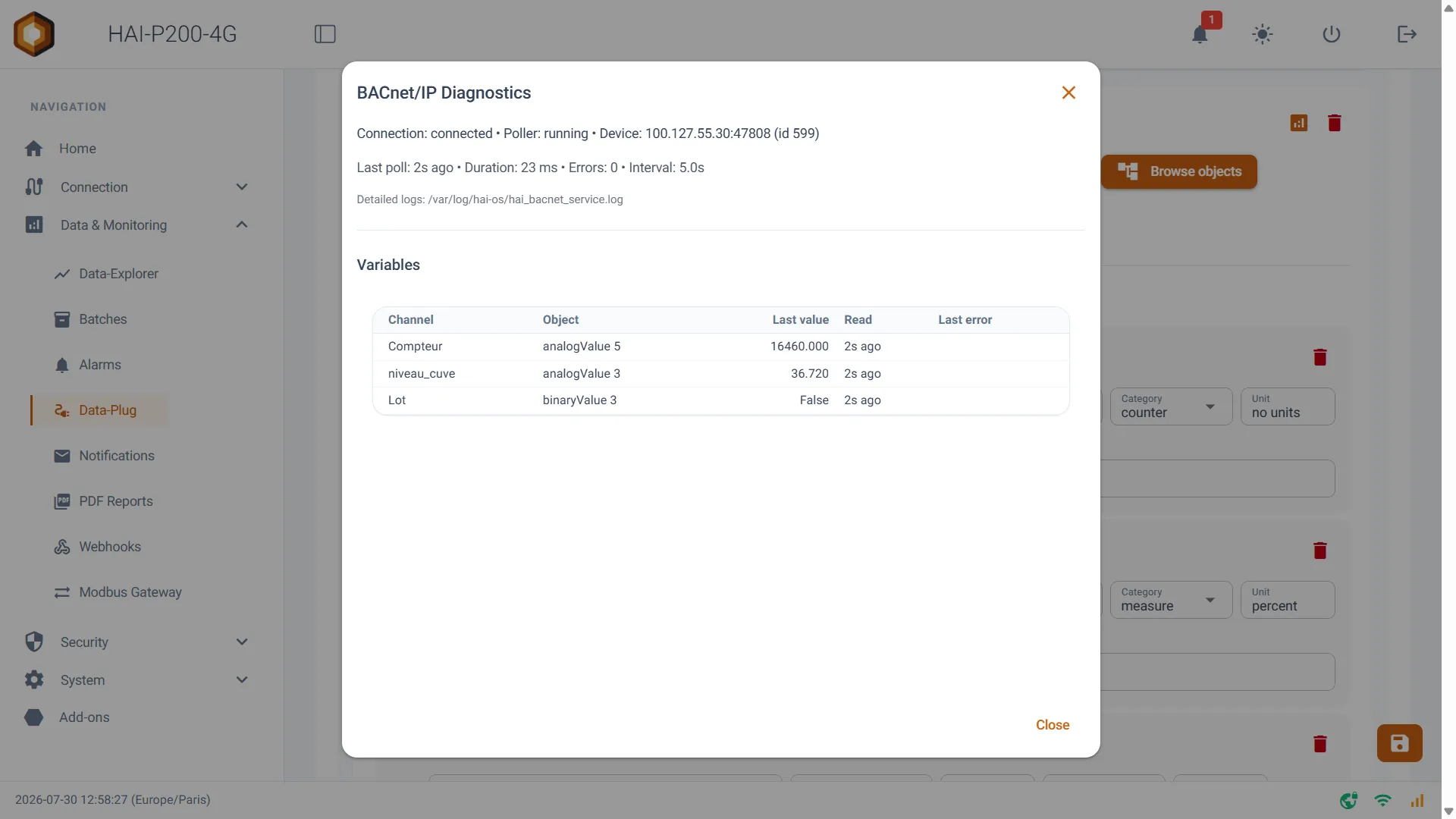Click the Wi-Fi status icon
The height and width of the screenshot is (819, 1456).
(1383, 800)
